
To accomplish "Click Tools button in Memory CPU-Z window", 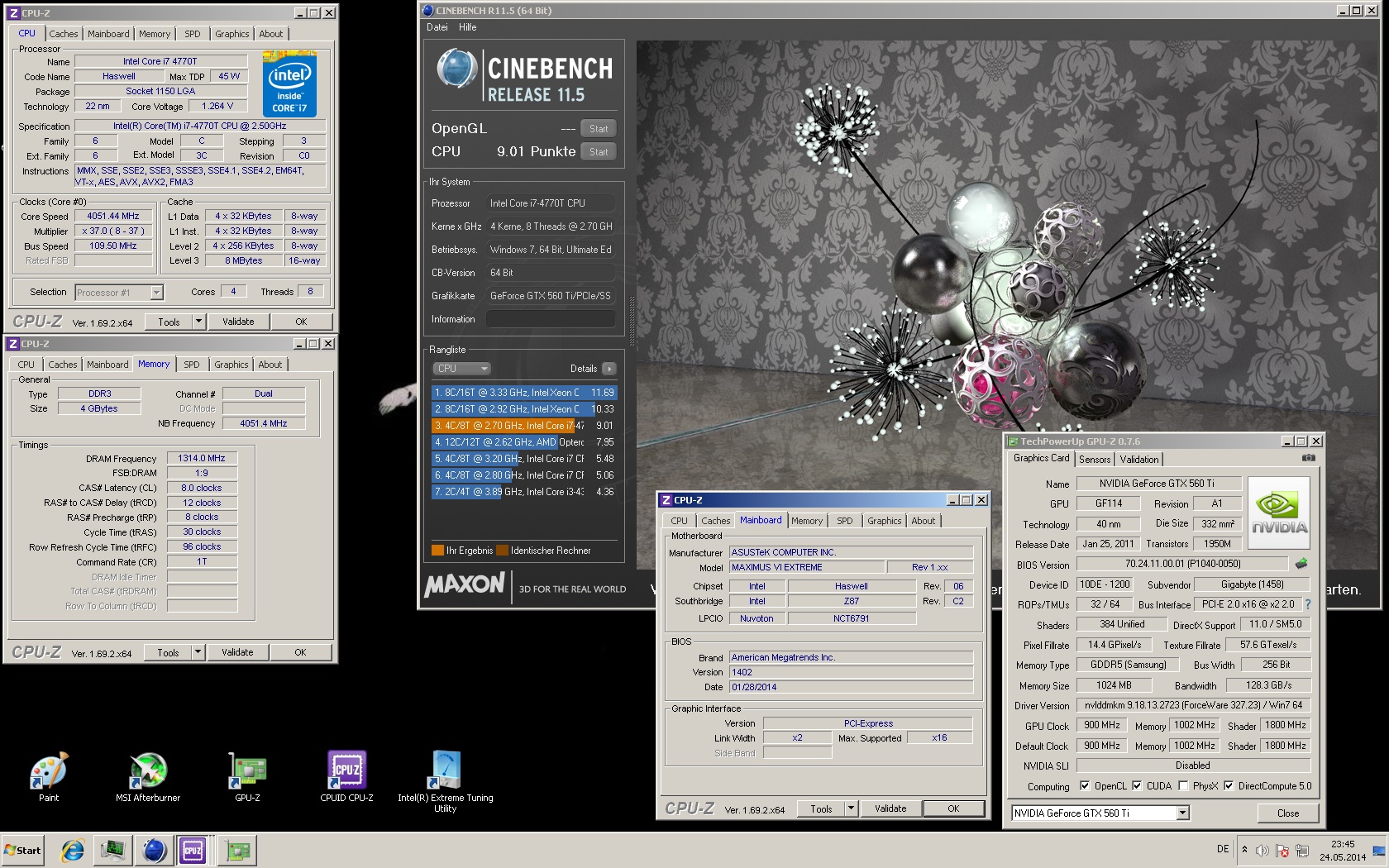I will (x=168, y=652).
